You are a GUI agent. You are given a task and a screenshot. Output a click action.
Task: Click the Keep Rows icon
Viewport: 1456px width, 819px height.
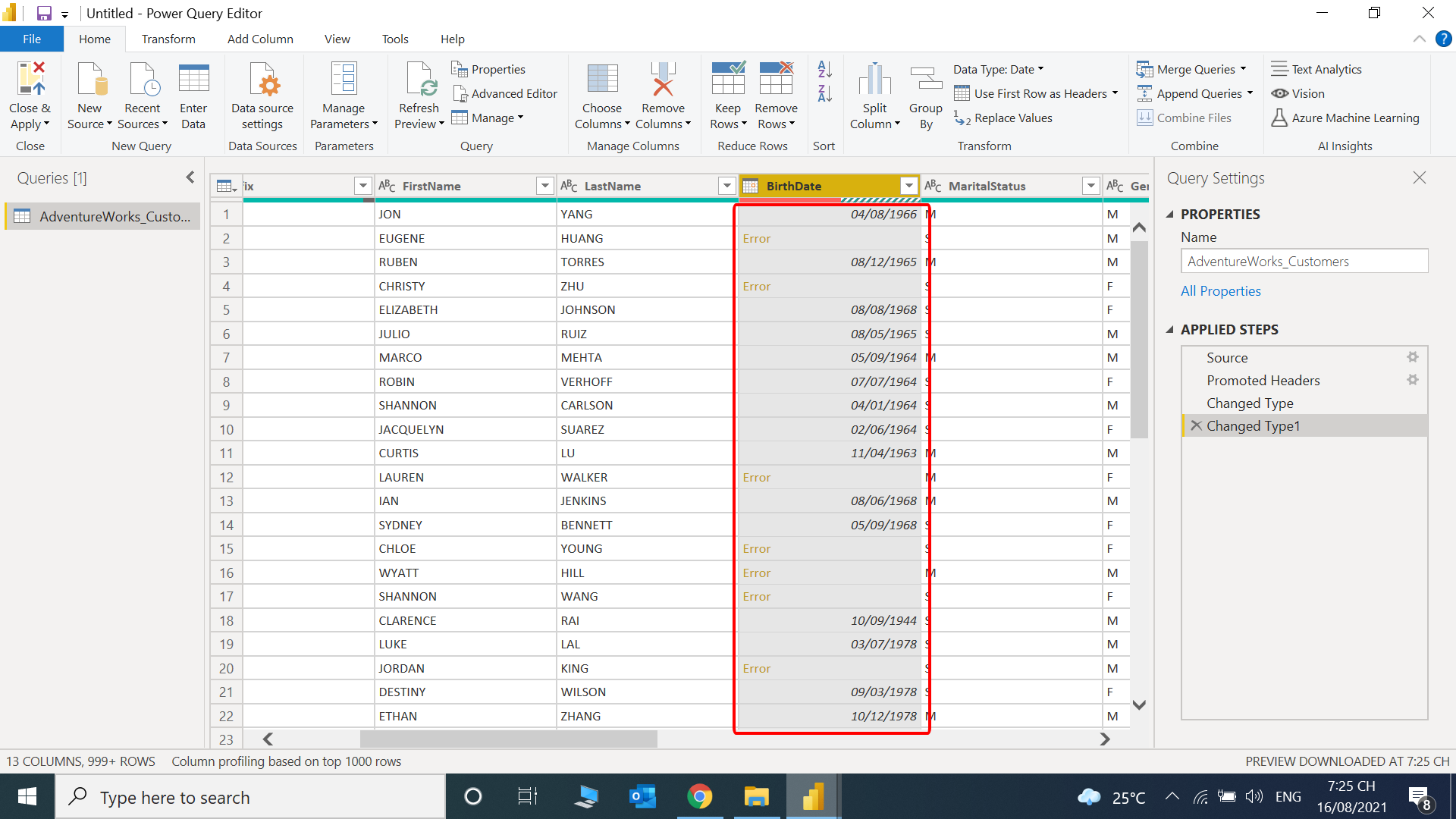[x=728, y=79]
